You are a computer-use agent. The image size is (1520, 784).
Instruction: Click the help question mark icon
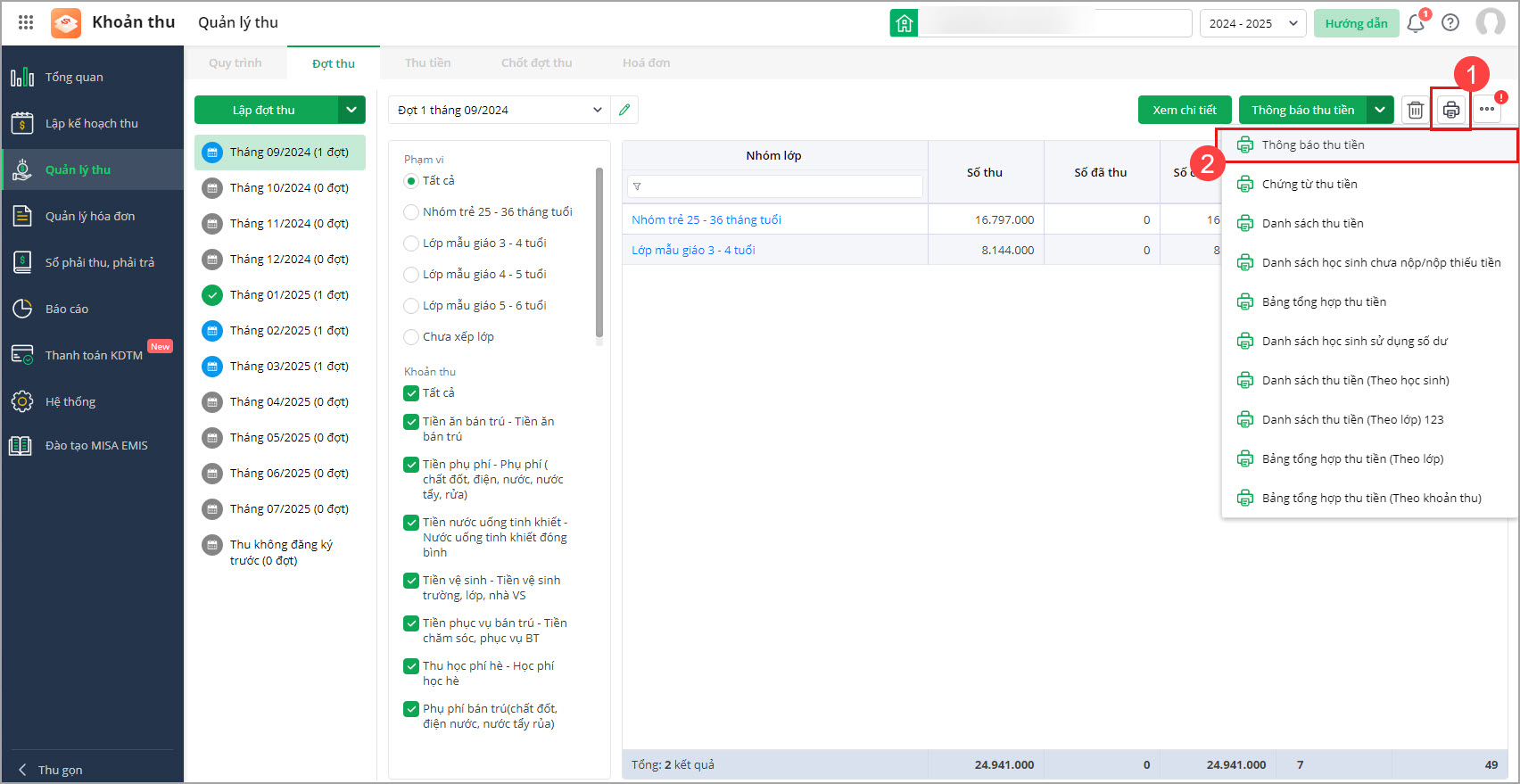point(1450,23)
